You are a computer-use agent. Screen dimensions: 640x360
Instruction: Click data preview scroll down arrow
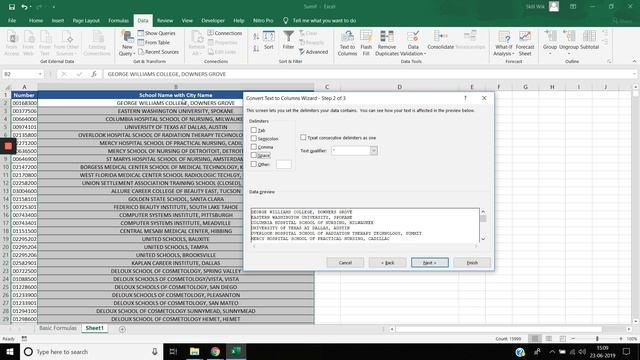click(x=483, y=239)
